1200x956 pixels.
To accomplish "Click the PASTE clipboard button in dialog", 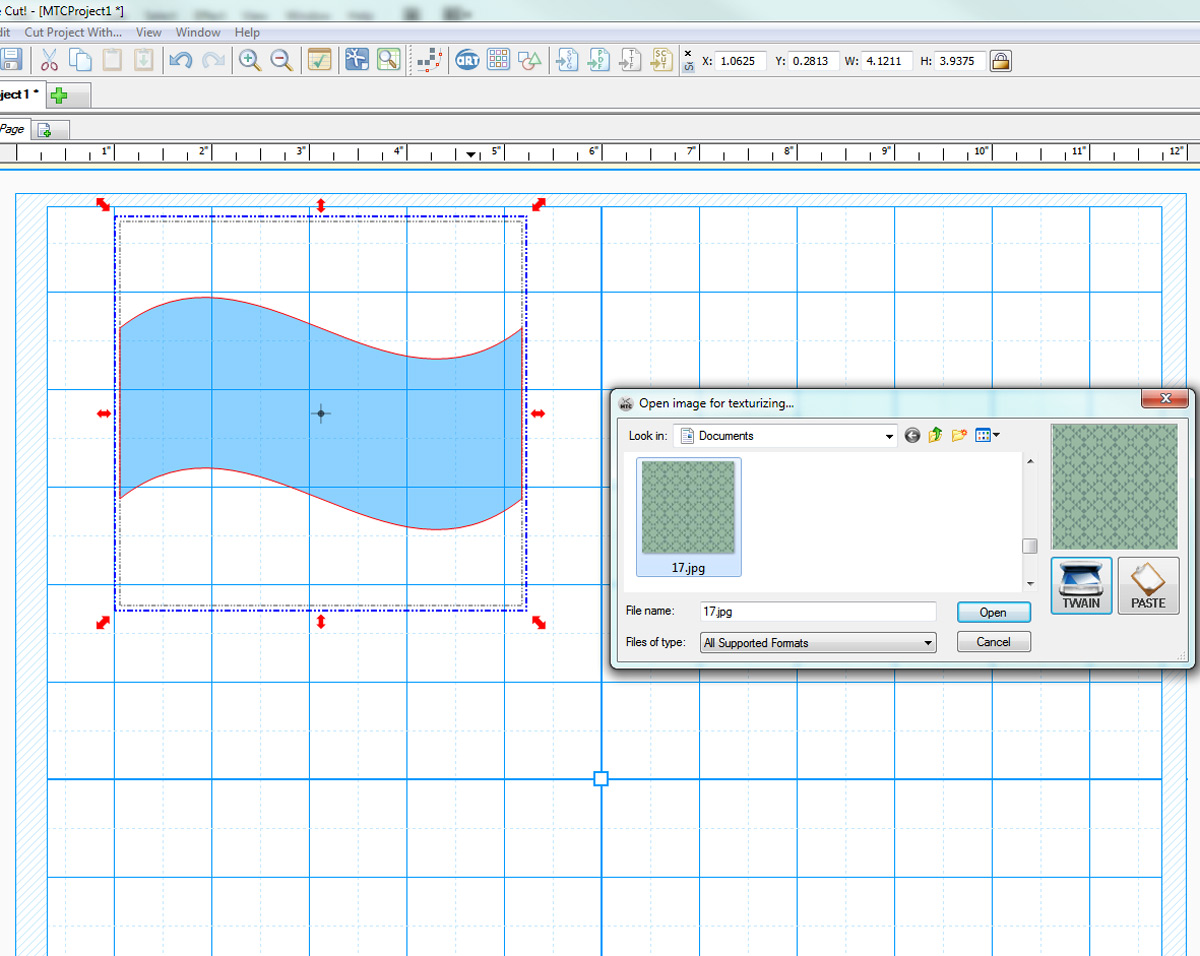I will [x=1148, y=586].
